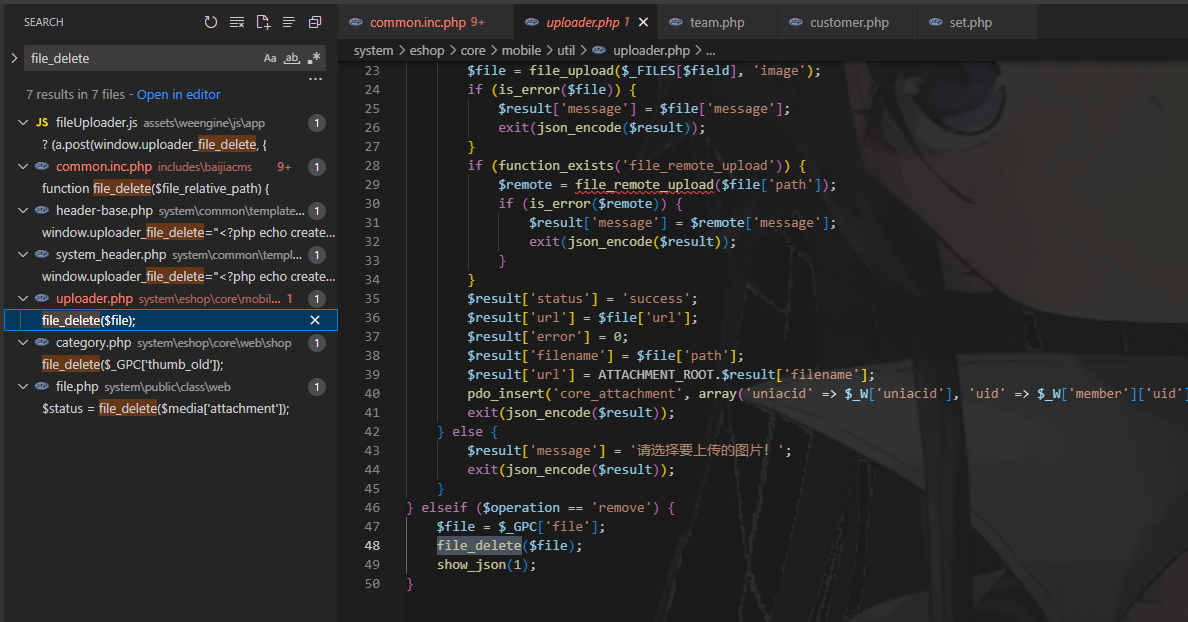Collapse all search results

(x=315, y=22)
